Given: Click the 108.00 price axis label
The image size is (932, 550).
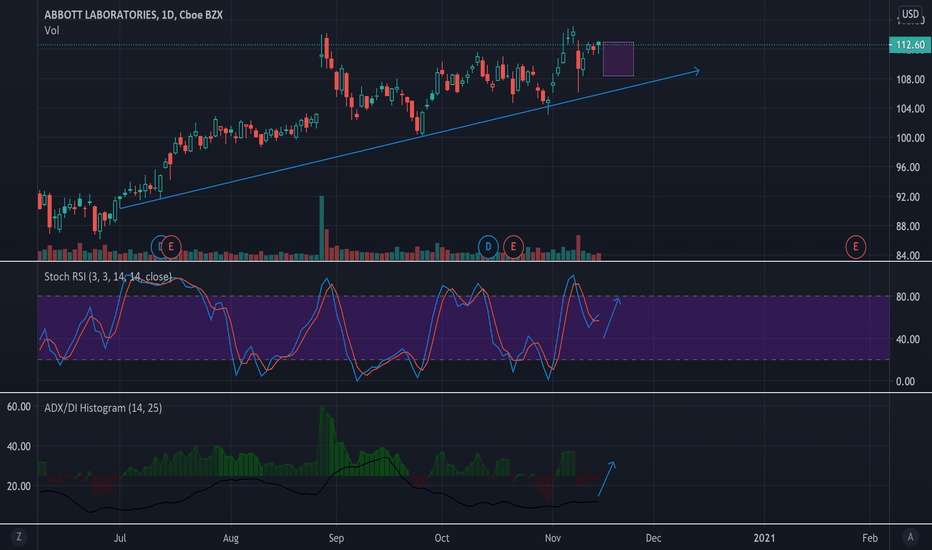Looking at the screenshot, I should point(910,79).
